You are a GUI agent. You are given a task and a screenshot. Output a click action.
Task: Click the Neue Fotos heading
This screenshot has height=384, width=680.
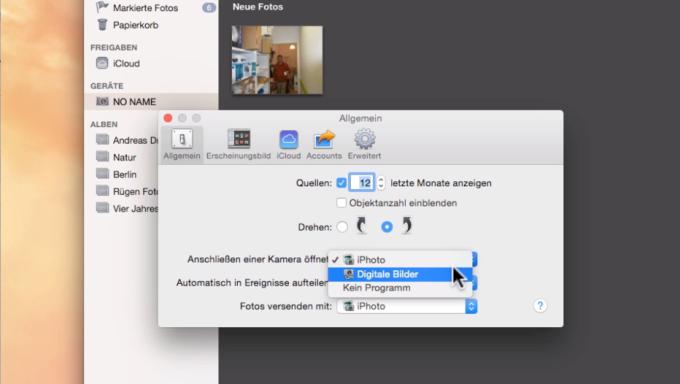pyautogui.click(x=258, y=7)
